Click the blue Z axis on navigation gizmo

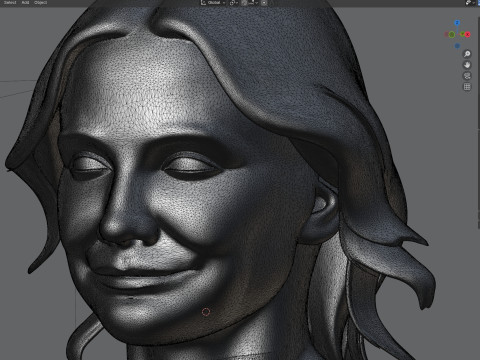[x=457, y=23]
